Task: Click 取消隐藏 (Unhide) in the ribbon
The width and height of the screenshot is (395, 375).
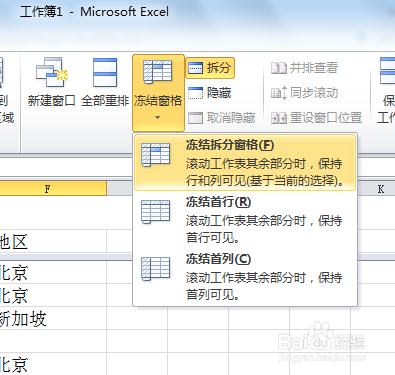Action: point(222,118)
